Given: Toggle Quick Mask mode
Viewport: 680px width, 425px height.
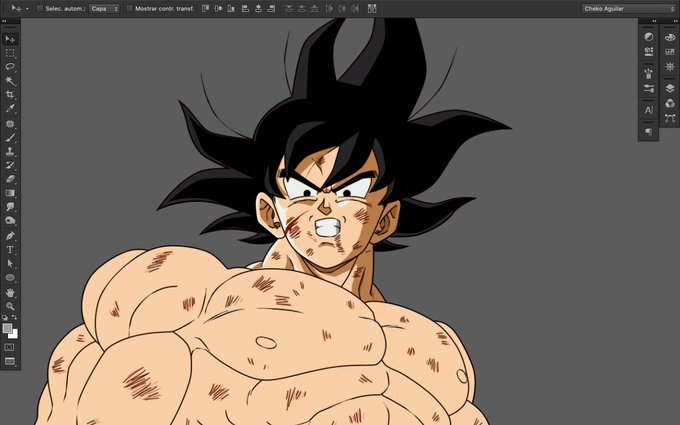Looking at the screenshot, I should pos(10,347).
